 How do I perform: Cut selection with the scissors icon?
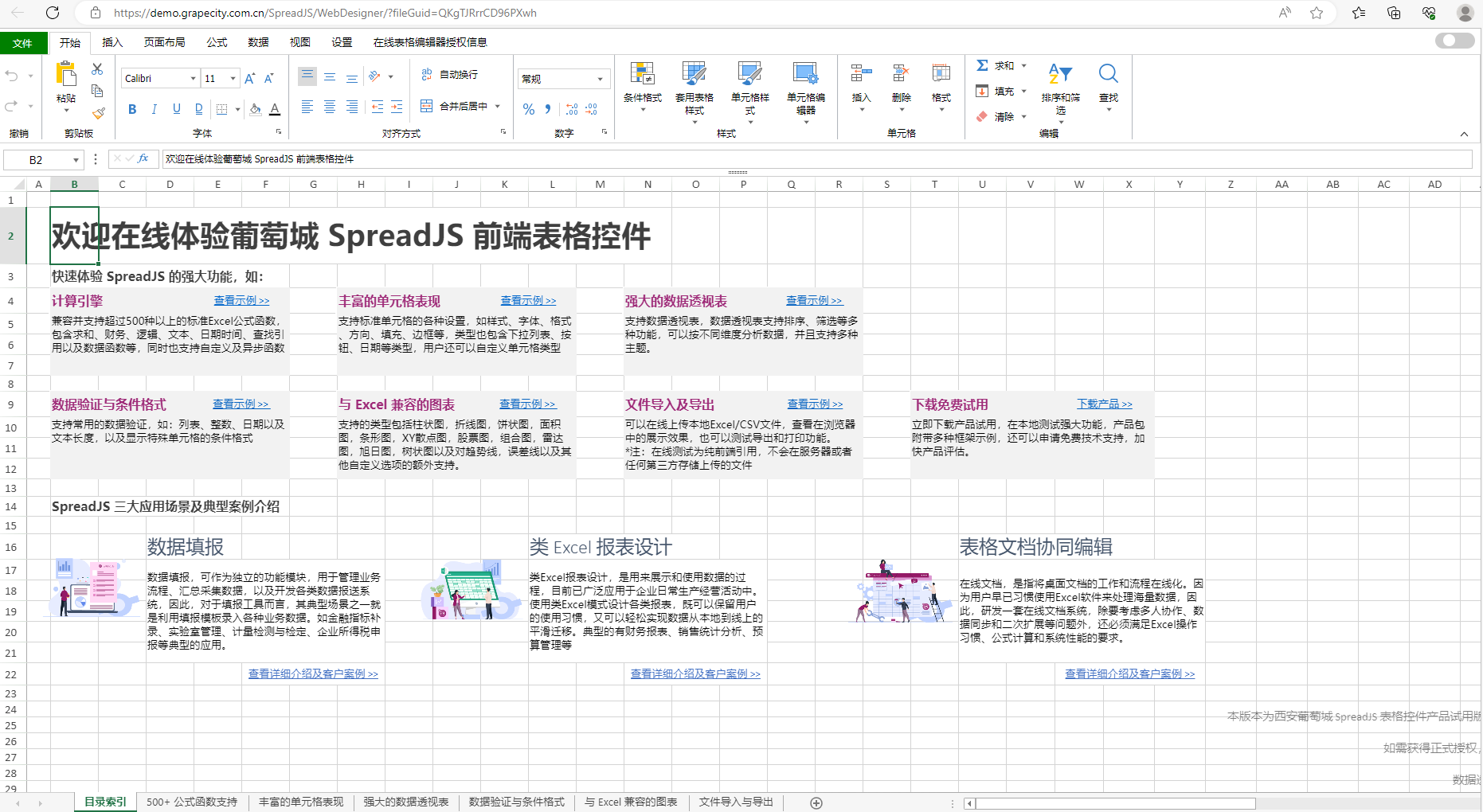(97, 69)
